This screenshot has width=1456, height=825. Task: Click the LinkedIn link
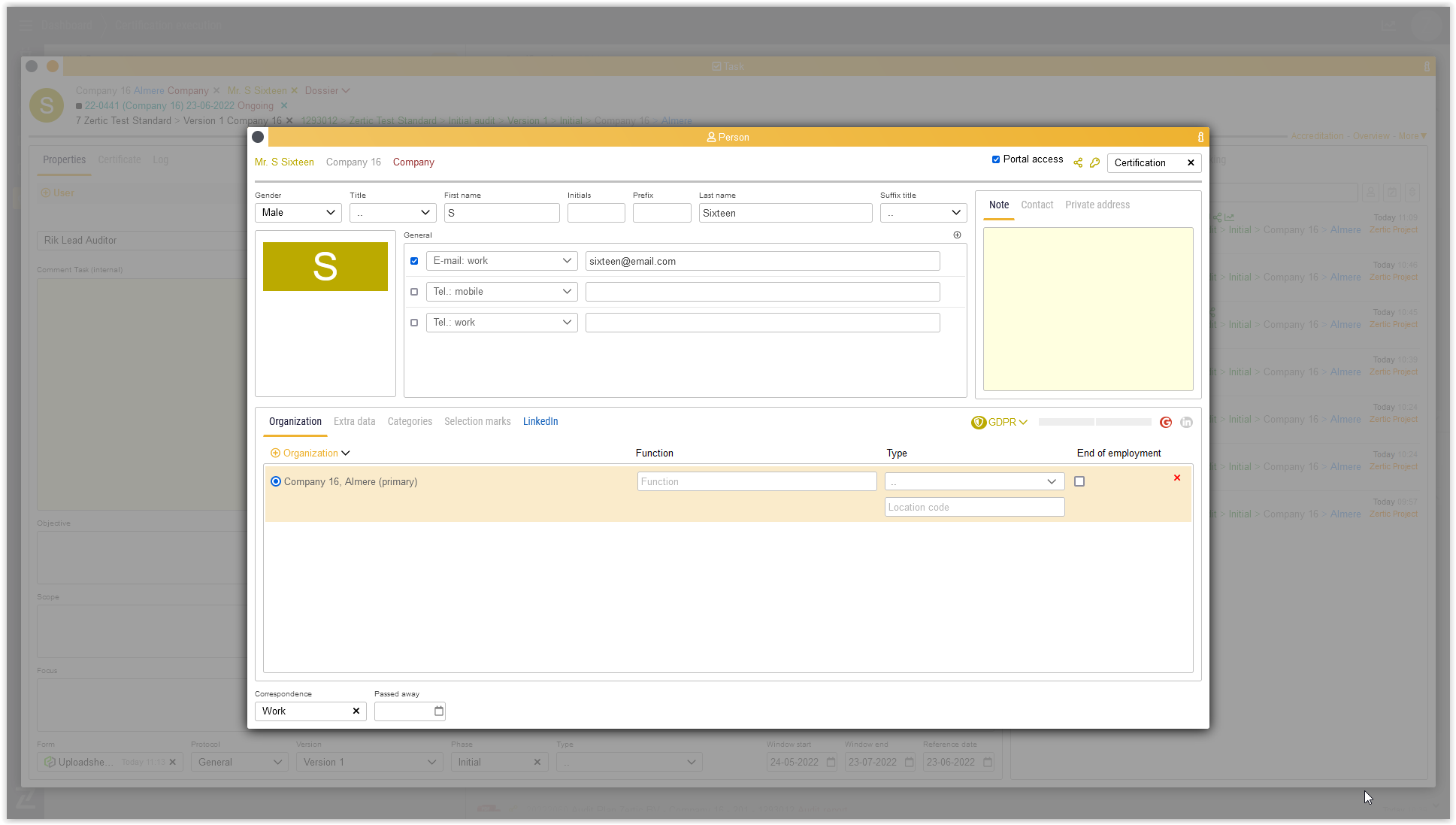click(x=540, y=421)
